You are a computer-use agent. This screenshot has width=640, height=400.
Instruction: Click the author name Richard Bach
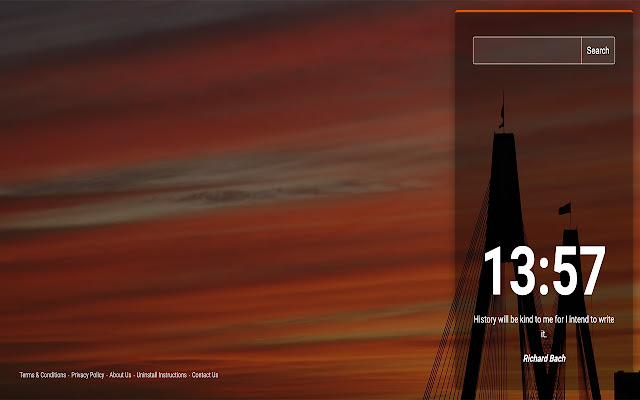[544, 358]
